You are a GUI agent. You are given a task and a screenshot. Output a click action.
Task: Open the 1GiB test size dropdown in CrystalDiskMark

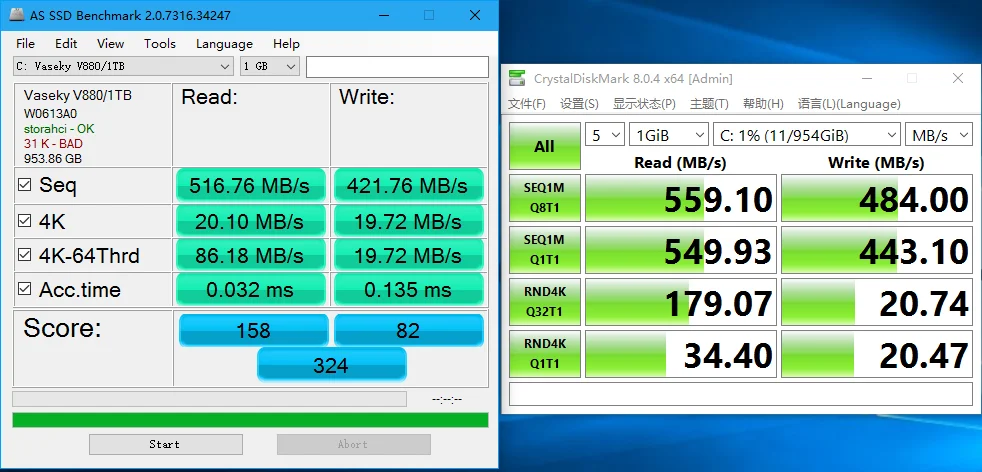[669, 135]
